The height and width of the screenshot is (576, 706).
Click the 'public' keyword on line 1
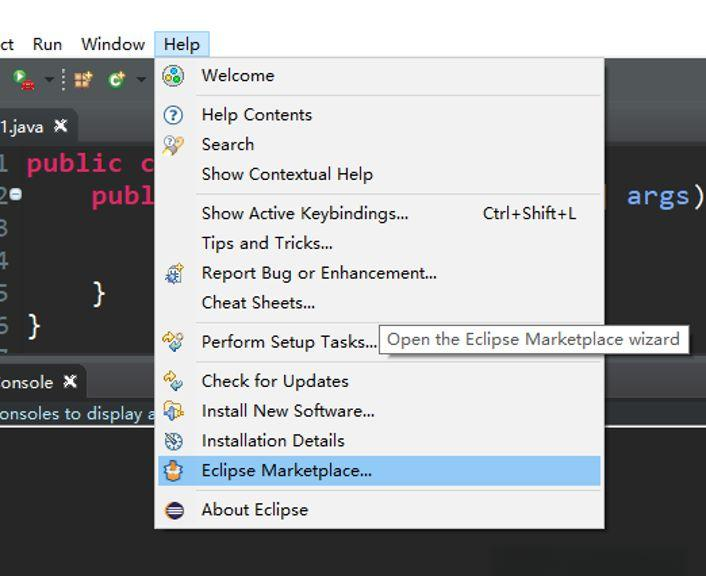pos(75,163)
